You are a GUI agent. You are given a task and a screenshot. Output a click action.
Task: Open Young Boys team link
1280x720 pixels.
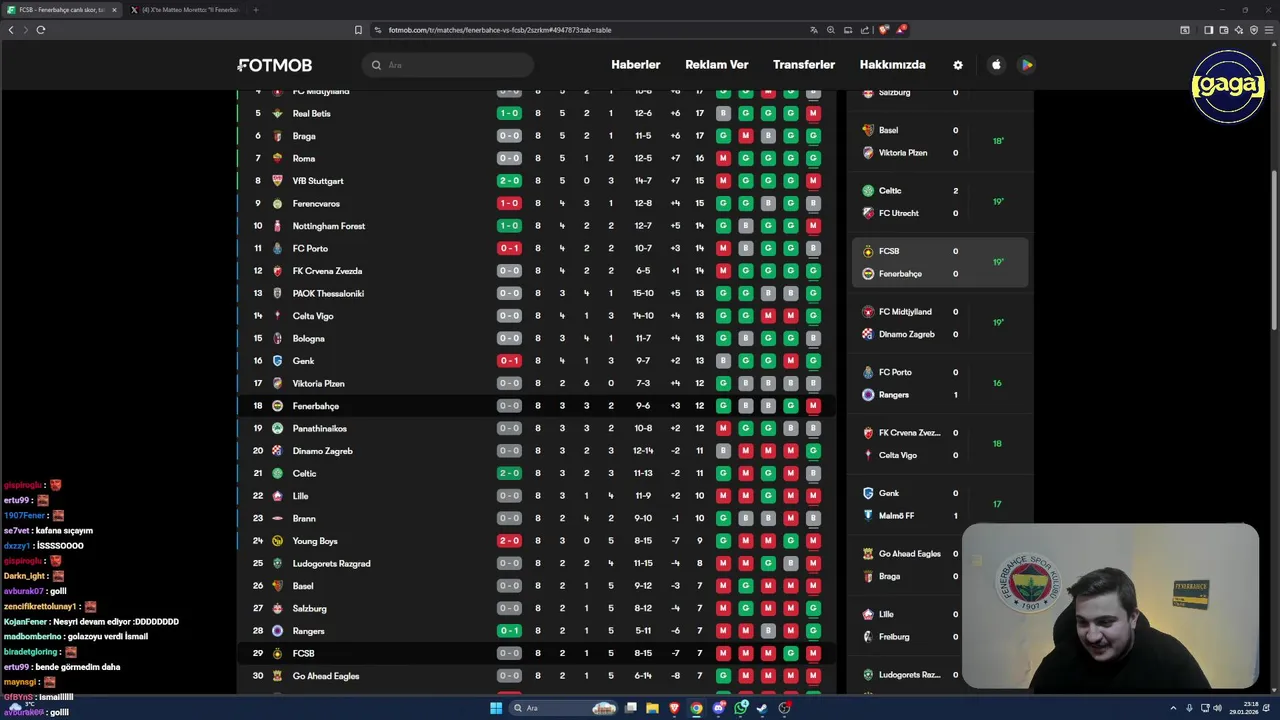[315, 541]
